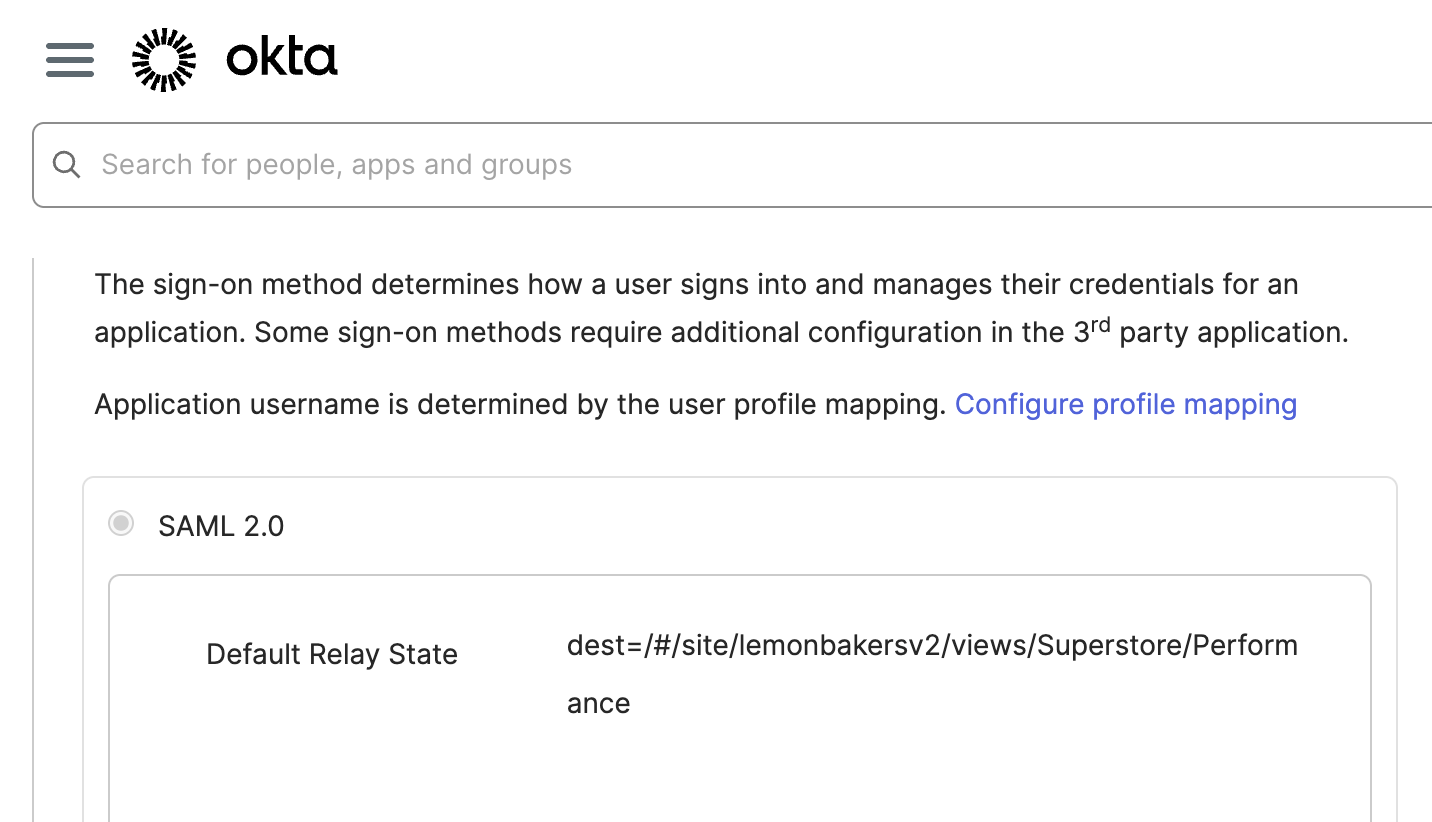This screenshot has width=1432, height=822.
Task: Click the superscript 'rd' in 3rd party
Action: 1100,324
